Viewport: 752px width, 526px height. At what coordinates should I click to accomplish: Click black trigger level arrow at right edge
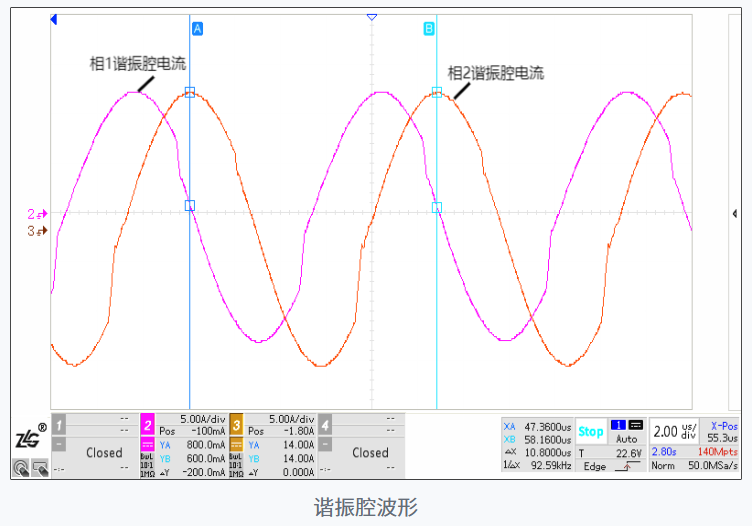(735, 213)
